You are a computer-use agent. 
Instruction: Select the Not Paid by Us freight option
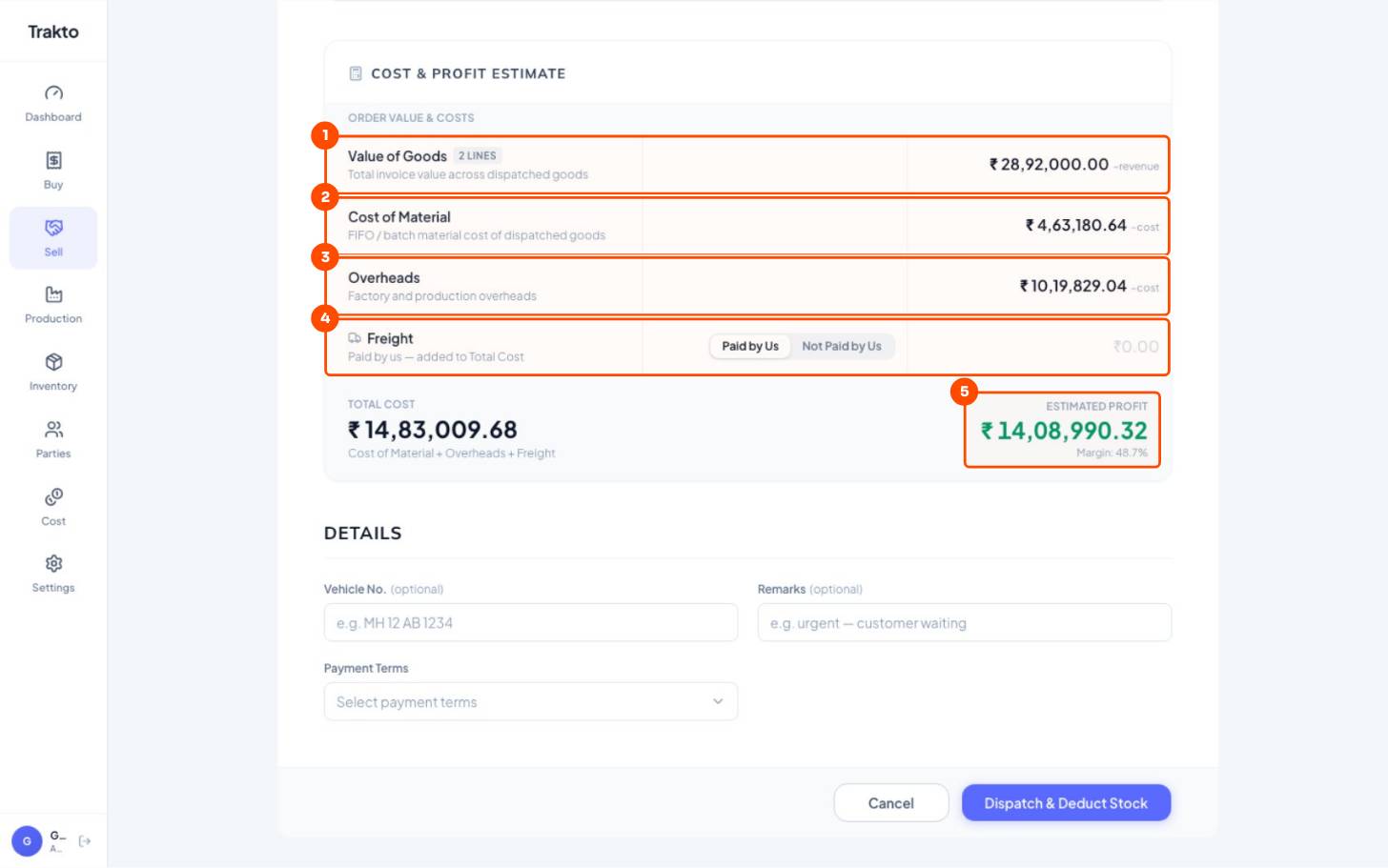842,346
